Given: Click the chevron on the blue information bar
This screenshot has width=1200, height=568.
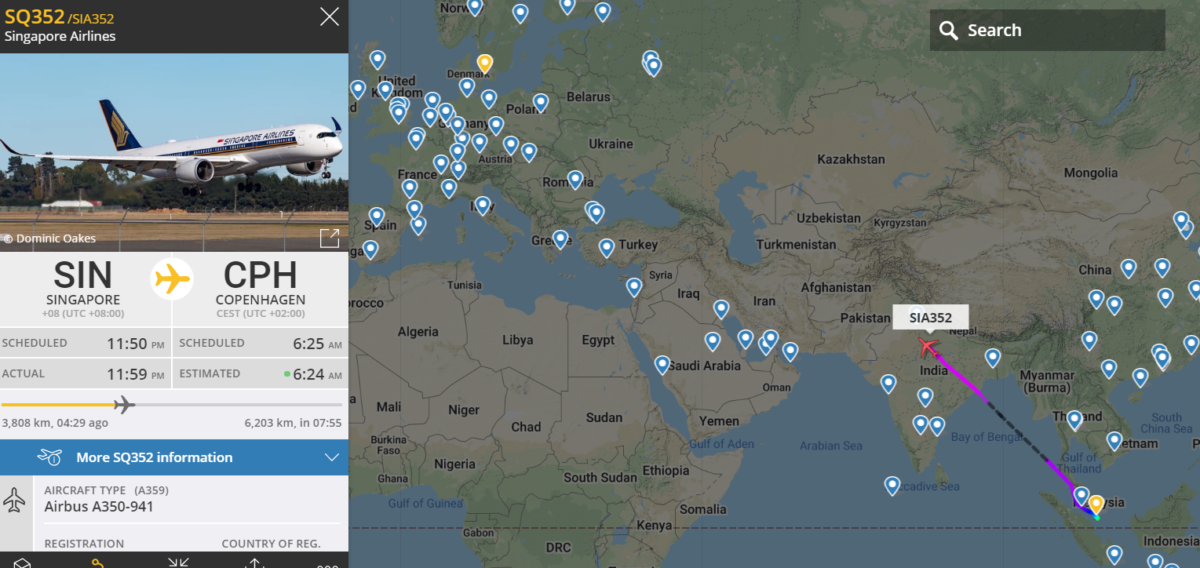Looking at the screenshot, I should pos(332,457).
